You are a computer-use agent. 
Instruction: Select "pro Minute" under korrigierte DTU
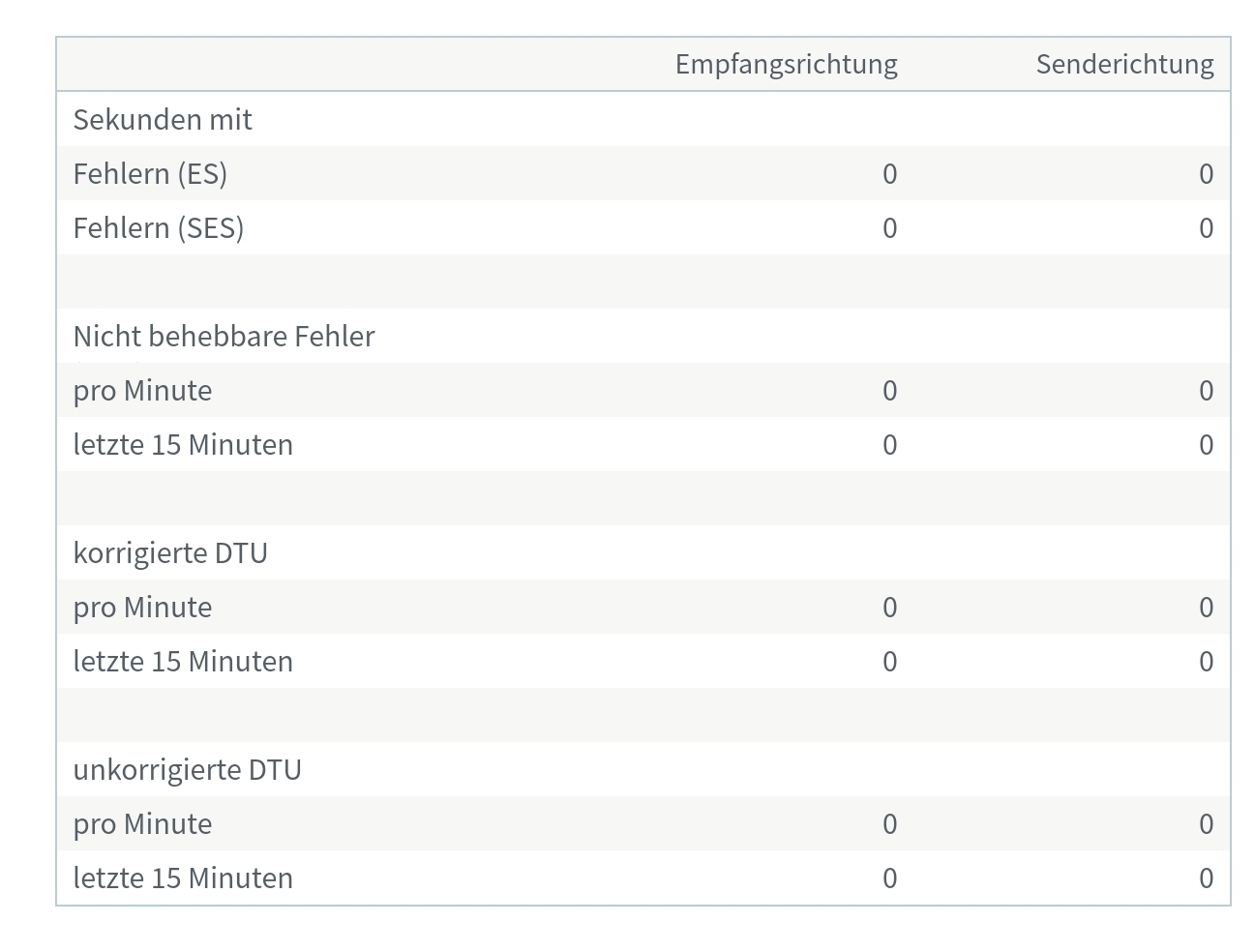click(x=142, y=607)
